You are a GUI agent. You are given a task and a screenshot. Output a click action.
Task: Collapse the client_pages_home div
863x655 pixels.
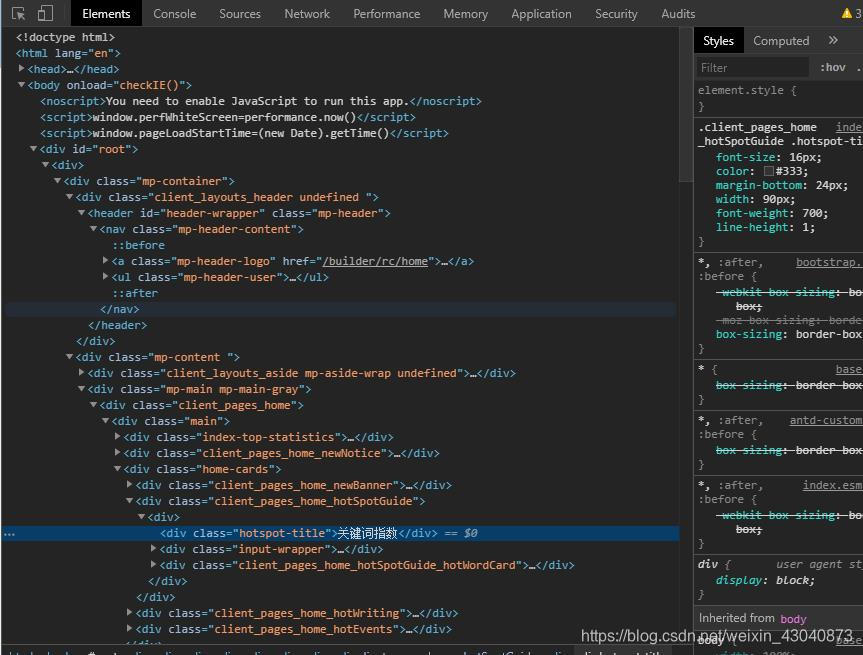coord(94,405)
